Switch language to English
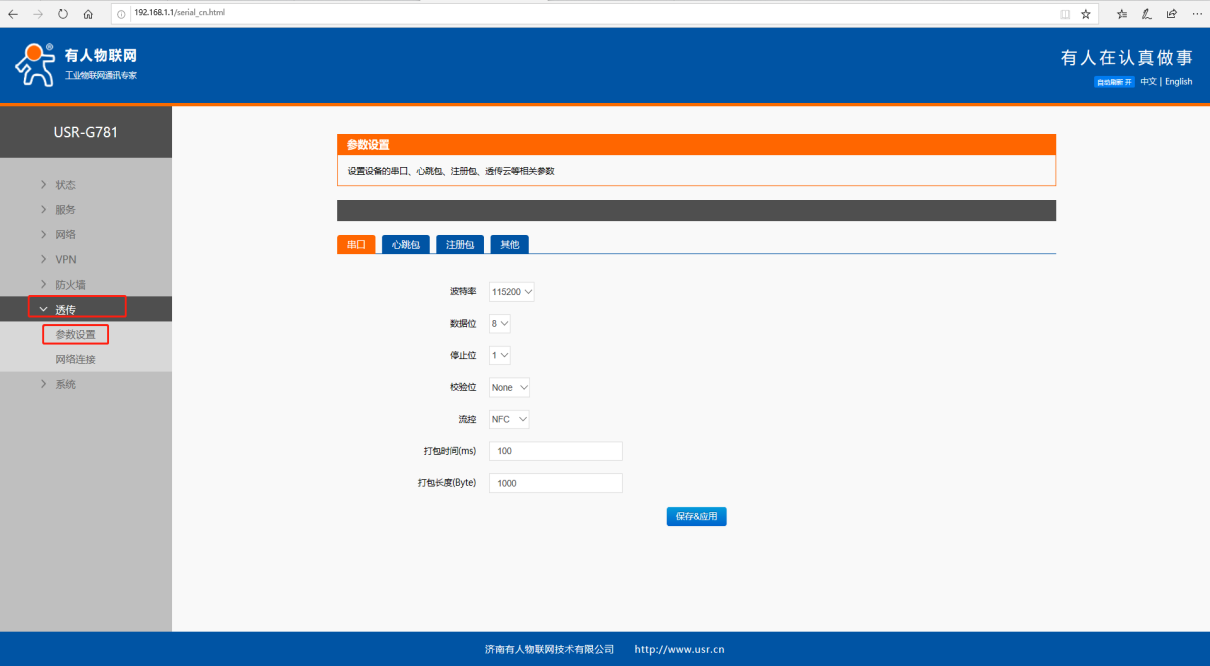 (x=1178, y=82)
